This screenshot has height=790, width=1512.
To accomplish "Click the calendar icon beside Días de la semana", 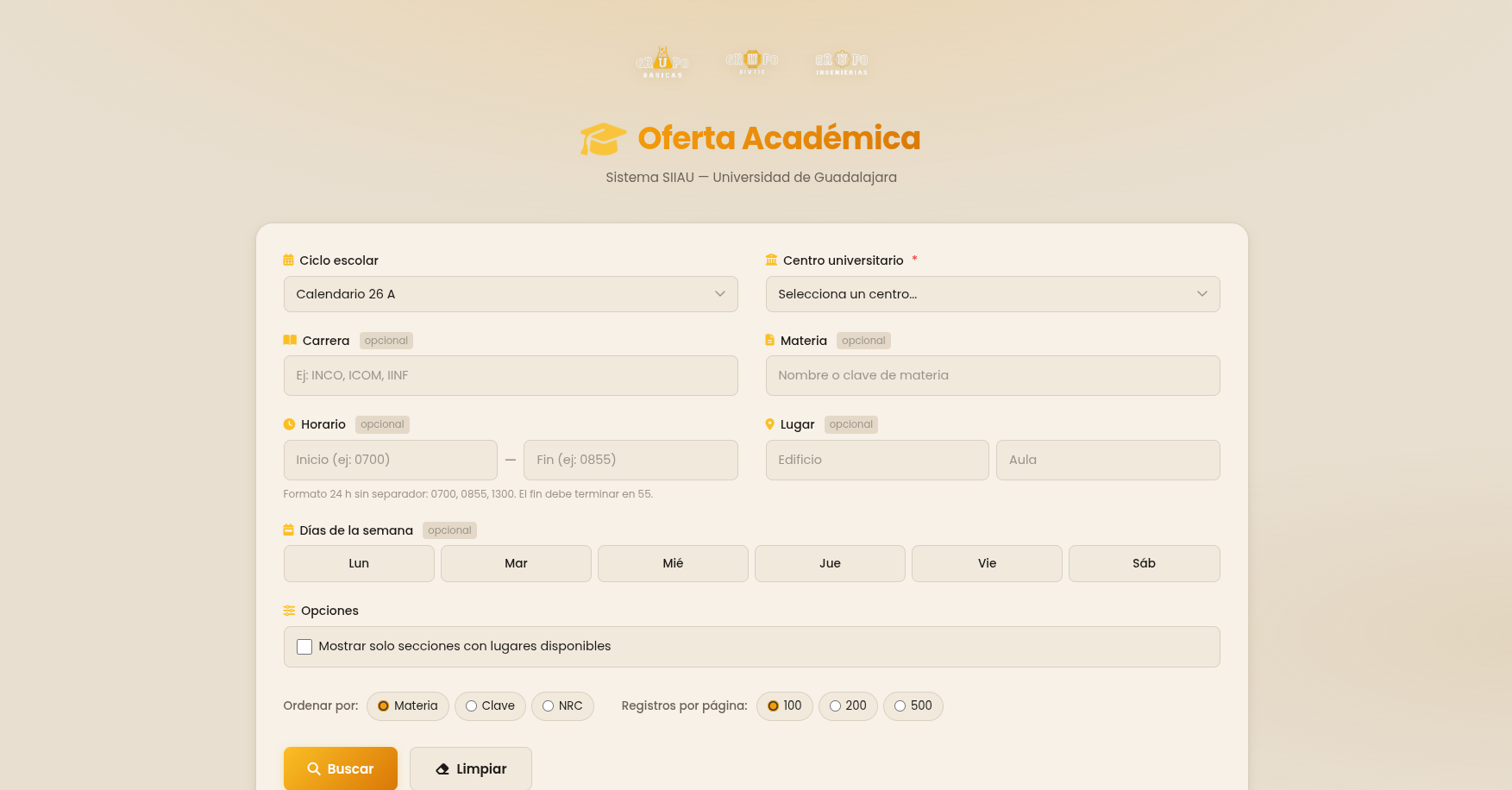I will pos(288,530).
